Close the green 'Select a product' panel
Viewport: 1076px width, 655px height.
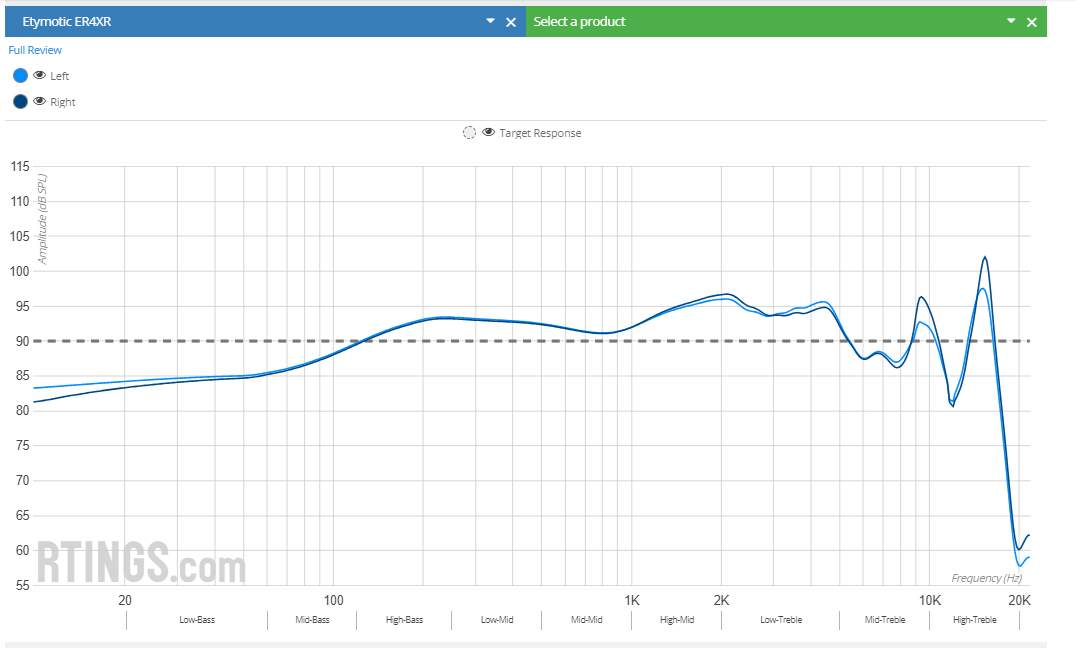point(1031,22)
